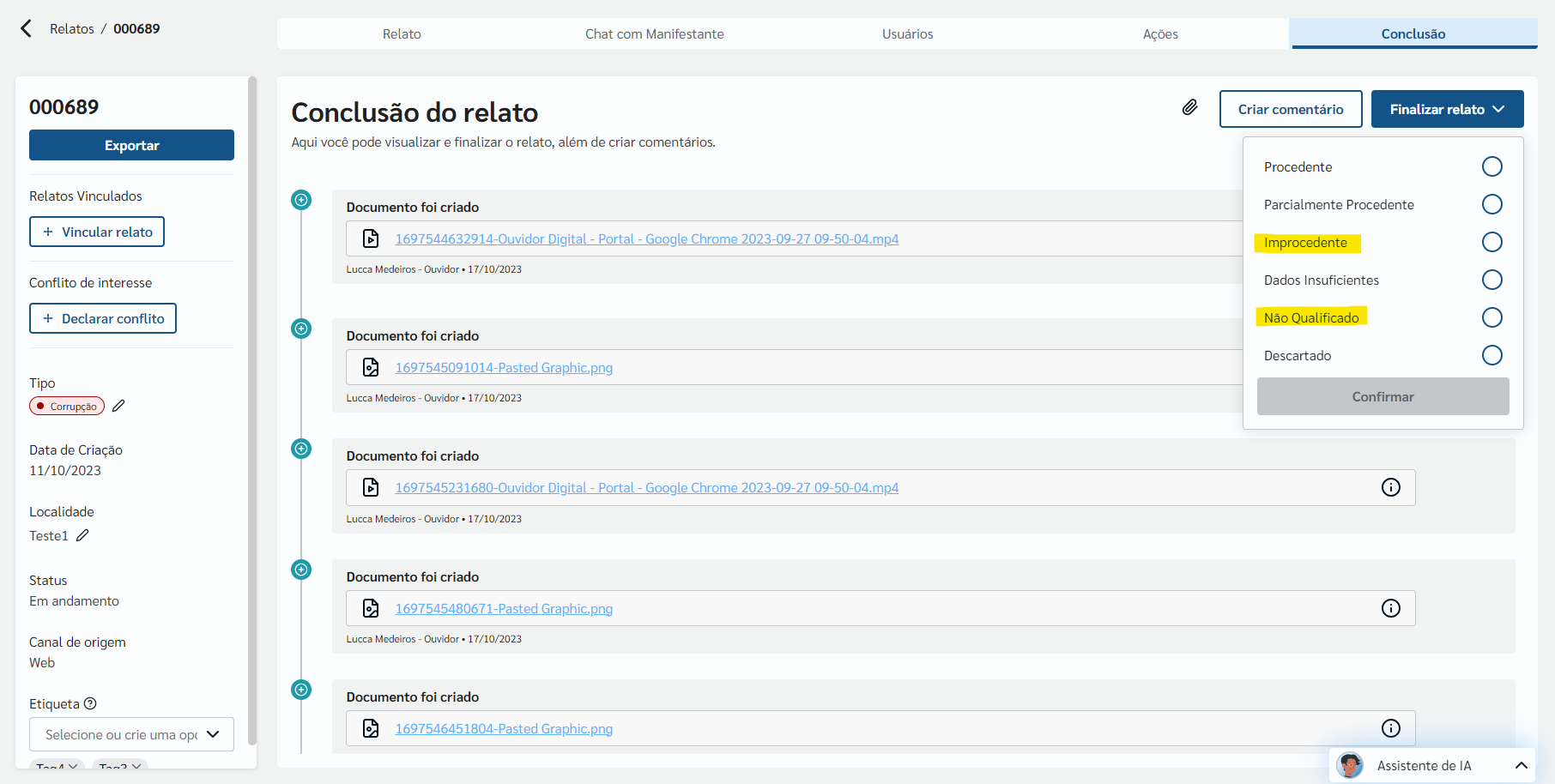Show info for 1697545480671 Pasted Graphic
The height and width of the screenshot is (784, 1555).
pyautogui.click(x=1391, y=608)
